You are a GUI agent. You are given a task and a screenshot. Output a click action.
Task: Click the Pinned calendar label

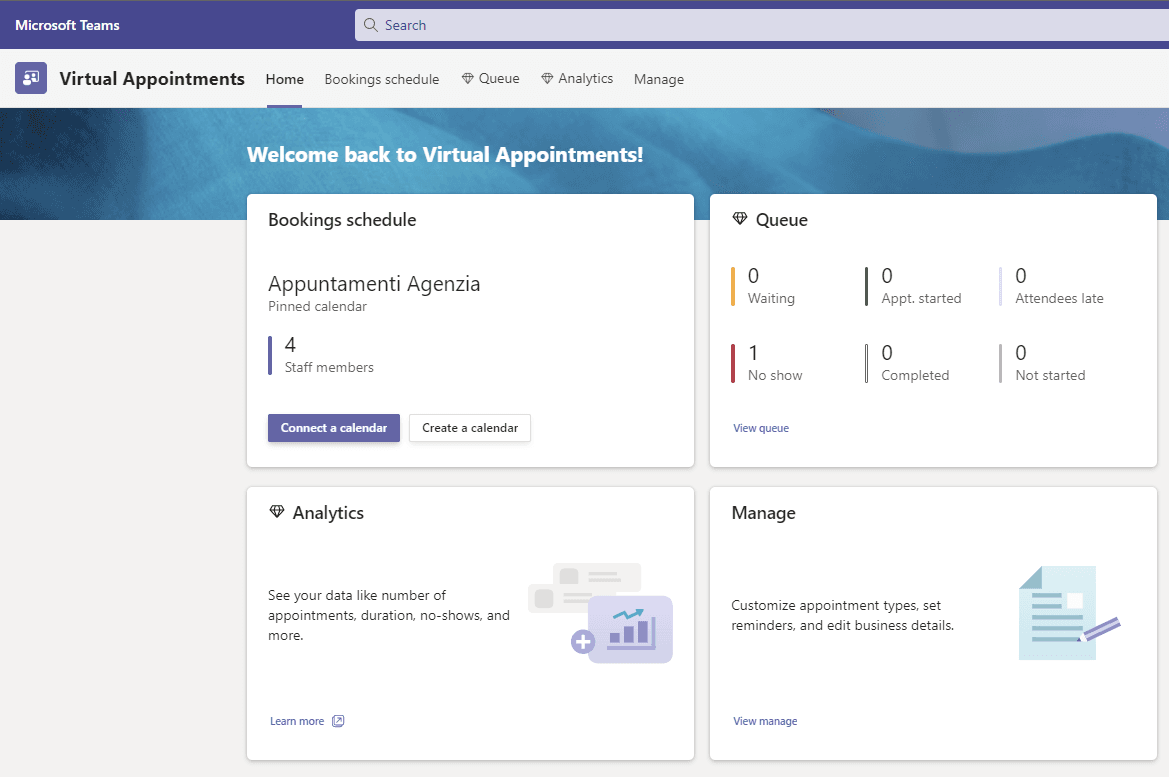coord(318,306)
